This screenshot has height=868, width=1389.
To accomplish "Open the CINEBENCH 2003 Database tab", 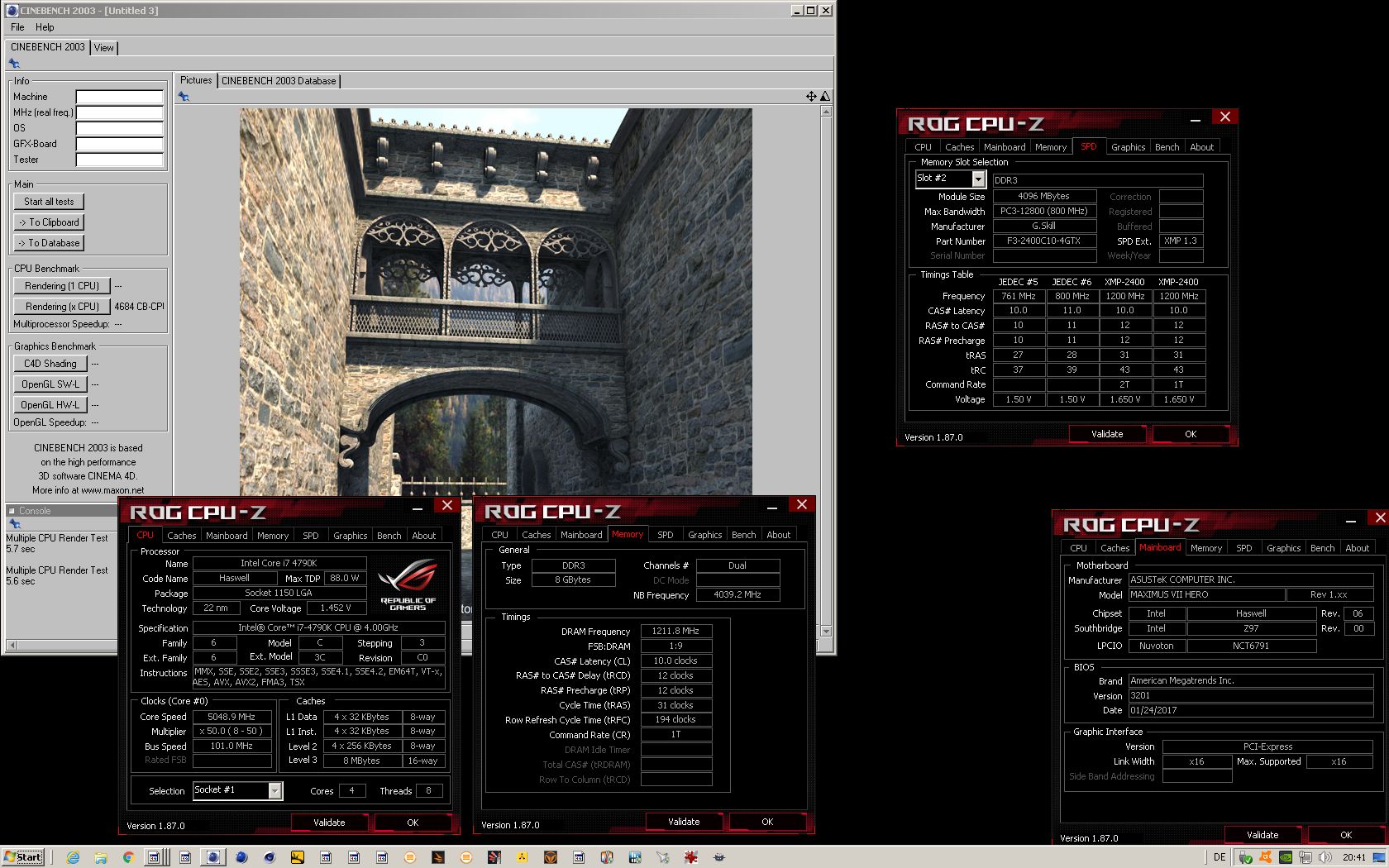I will pos(279,81).
